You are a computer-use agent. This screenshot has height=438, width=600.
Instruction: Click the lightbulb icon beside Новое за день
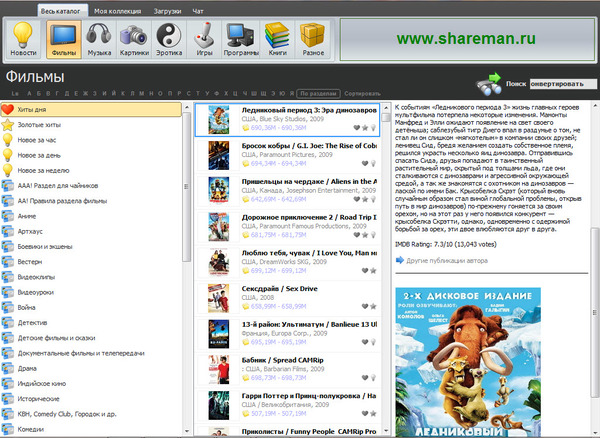point(7,155)
